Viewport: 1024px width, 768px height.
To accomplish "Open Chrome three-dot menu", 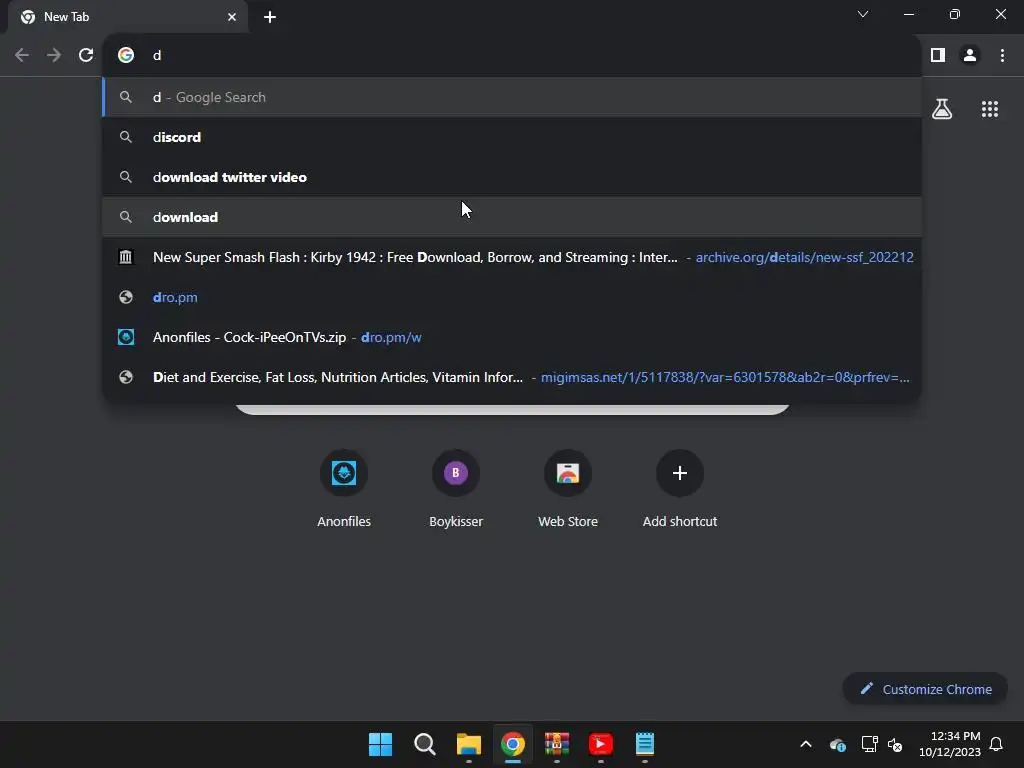I will (1002, 55).
